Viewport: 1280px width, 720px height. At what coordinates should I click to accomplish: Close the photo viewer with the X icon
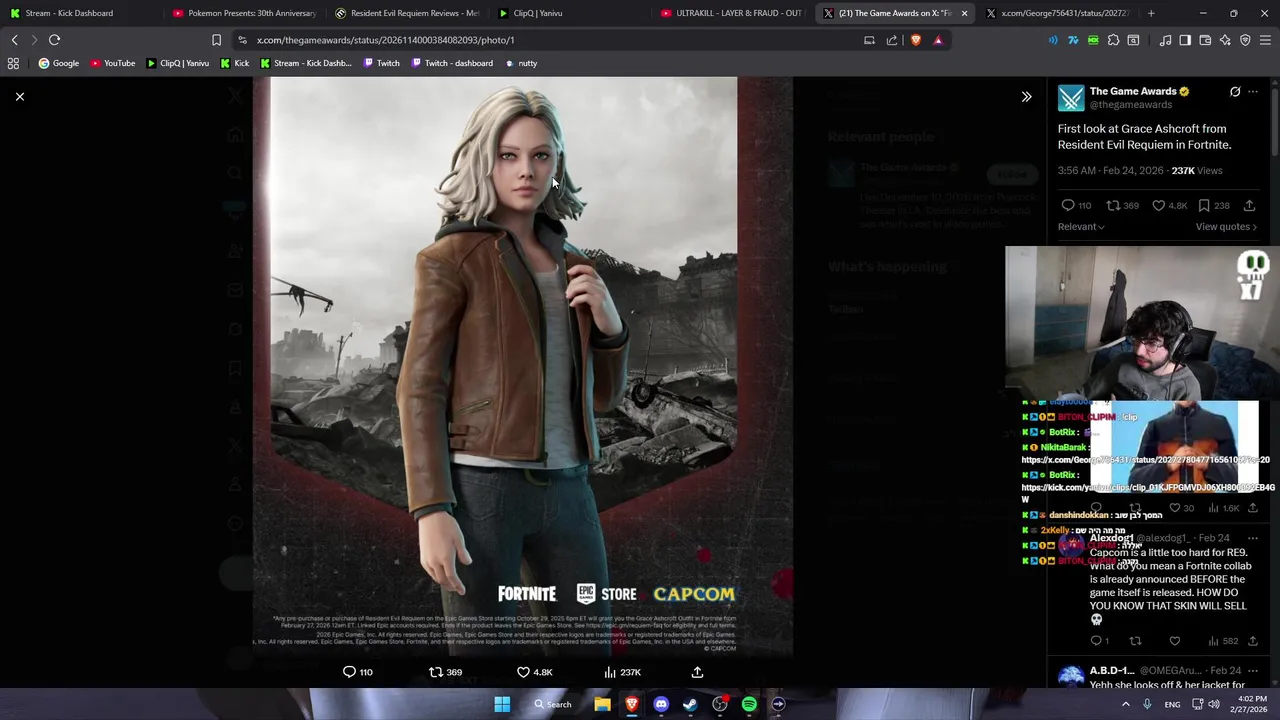point(19,97)
